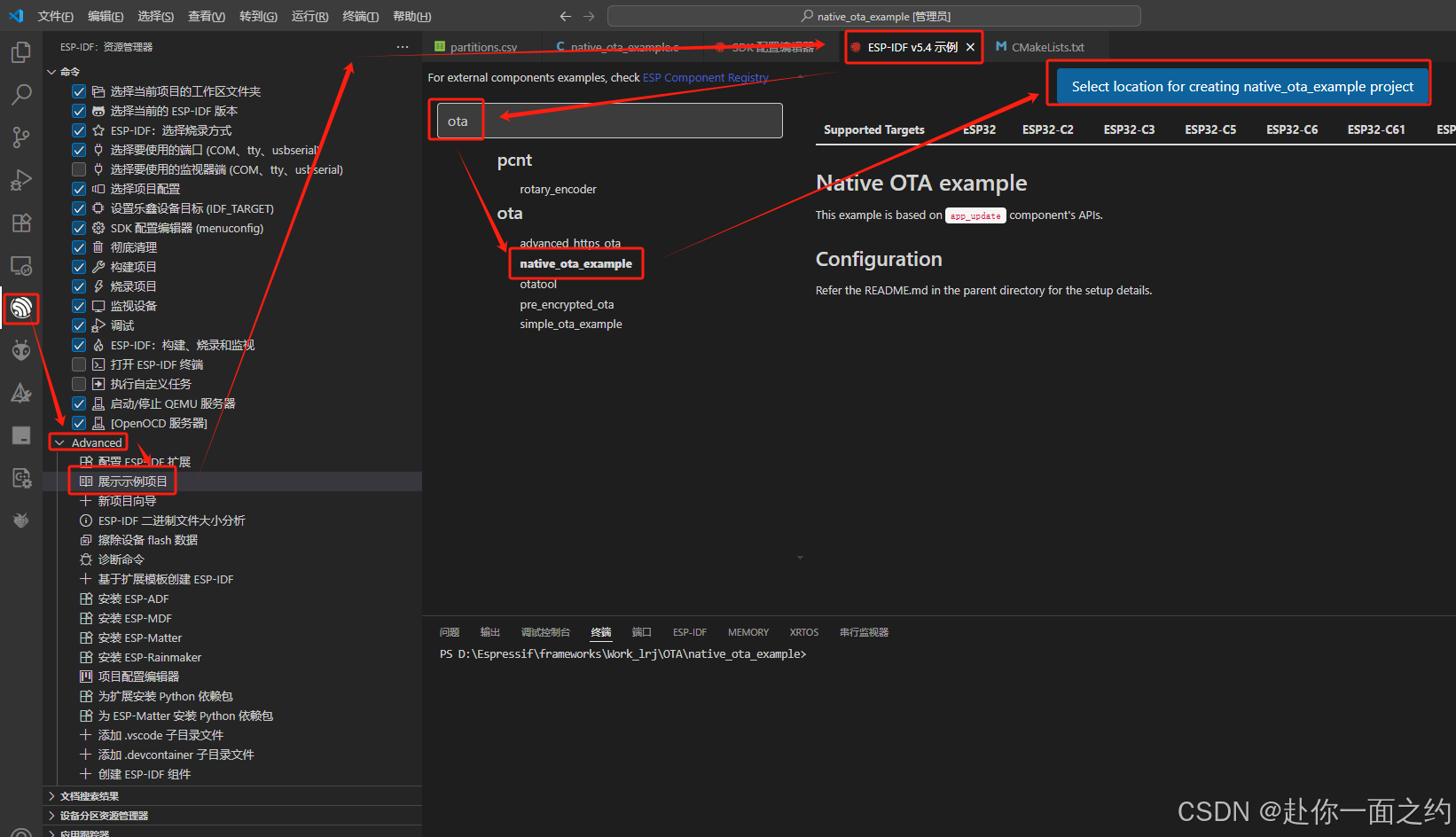This screenshot has width=1456, height=837.
Task: Click the 调试 debug icon
Action: pos(98,325)
